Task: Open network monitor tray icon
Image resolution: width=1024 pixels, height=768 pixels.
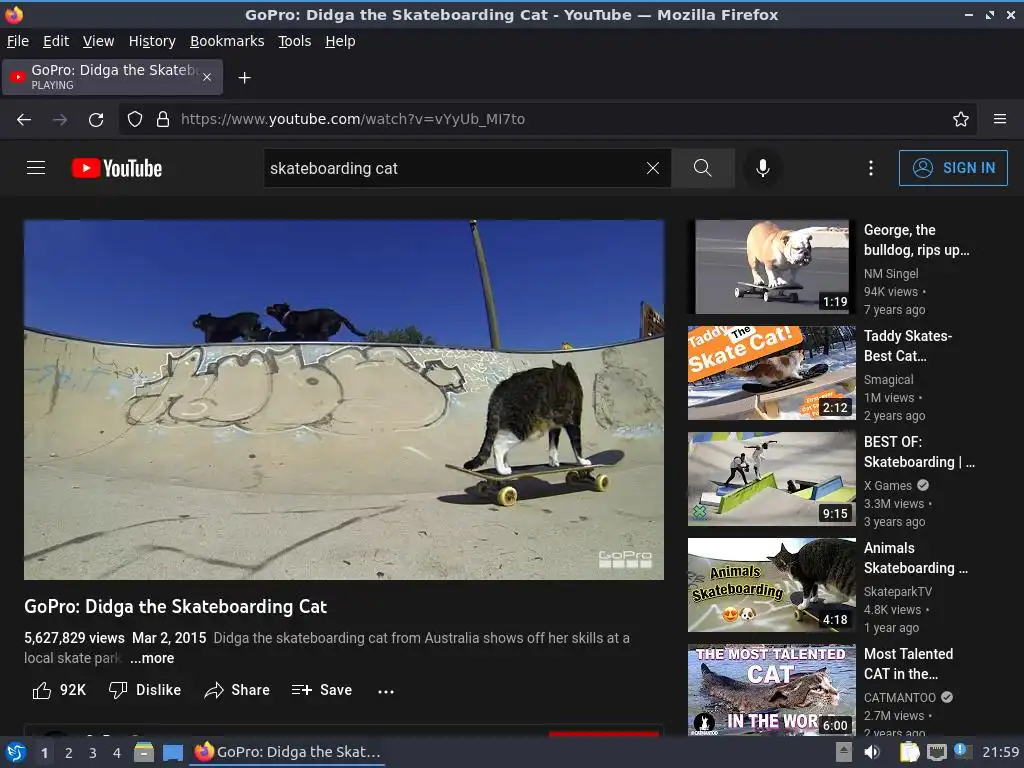Action: coord(936,752)
